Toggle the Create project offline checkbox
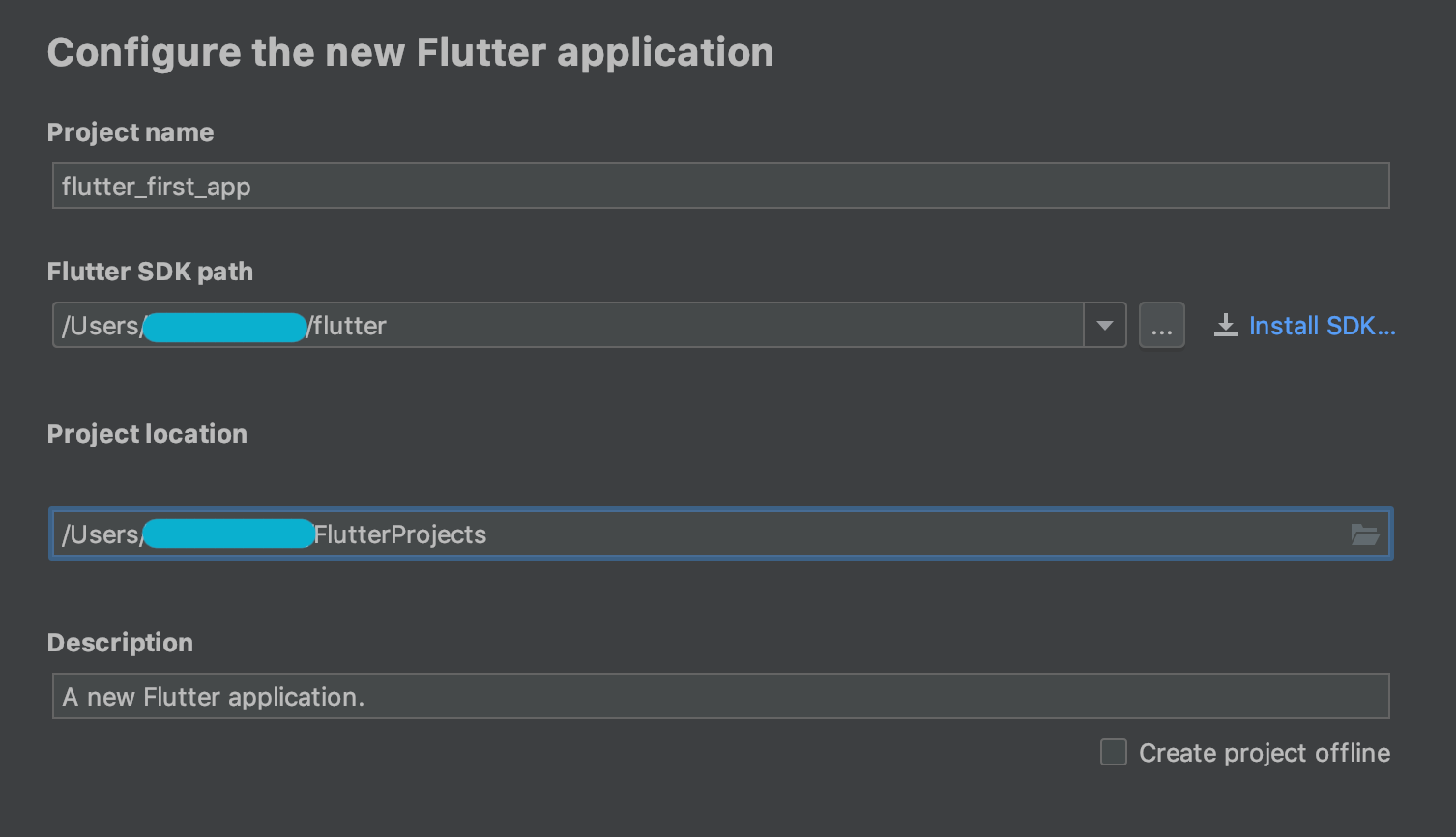This screenshot has height=837, width=1456. click(x=1114, y=752)
